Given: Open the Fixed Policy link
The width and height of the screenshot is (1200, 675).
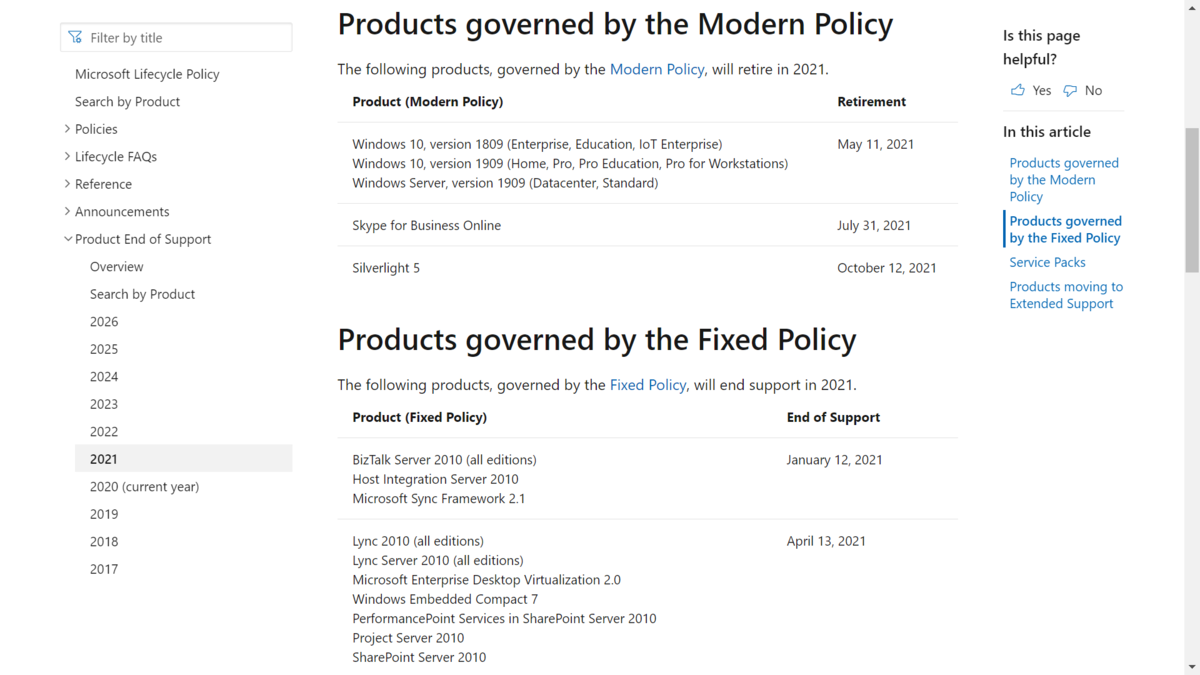Looking at the screenshot, I should point(648,385).
